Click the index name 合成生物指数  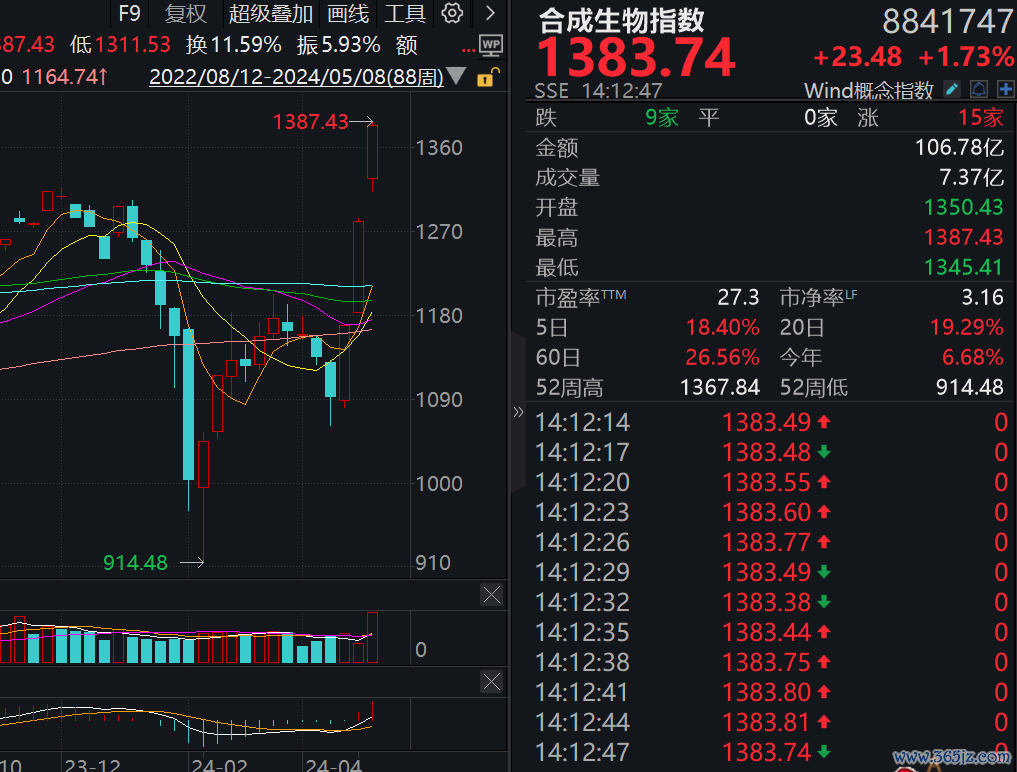621,21
